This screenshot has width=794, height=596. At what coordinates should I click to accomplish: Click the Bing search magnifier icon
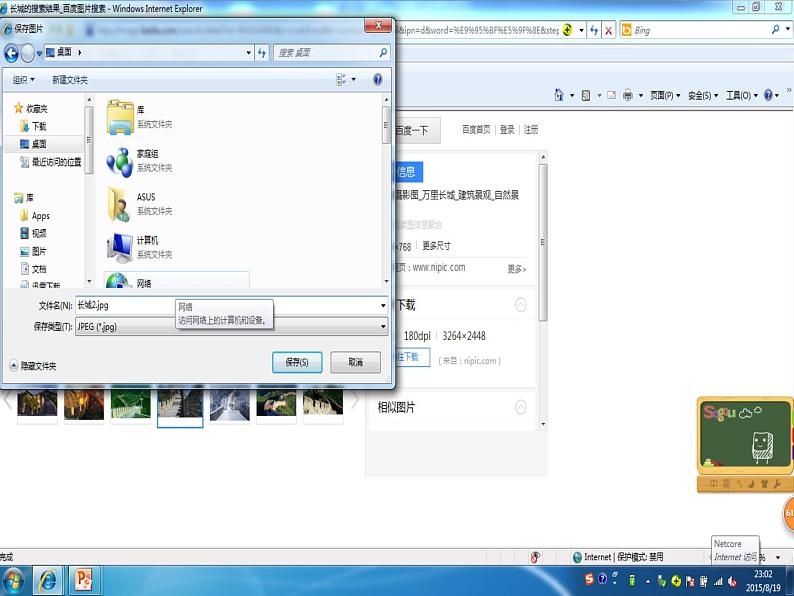[x=775, y=30]
